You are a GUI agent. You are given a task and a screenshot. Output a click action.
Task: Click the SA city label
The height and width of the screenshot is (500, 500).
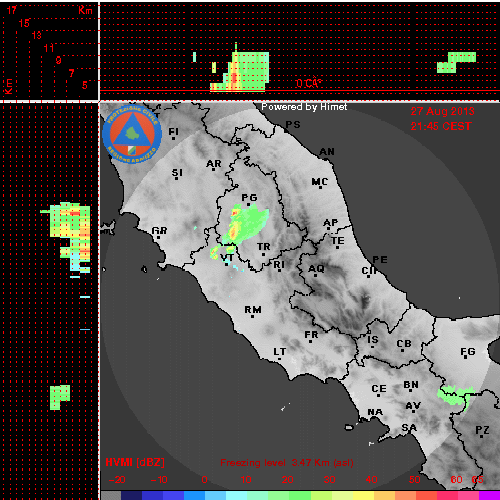[x=409, y=428]
